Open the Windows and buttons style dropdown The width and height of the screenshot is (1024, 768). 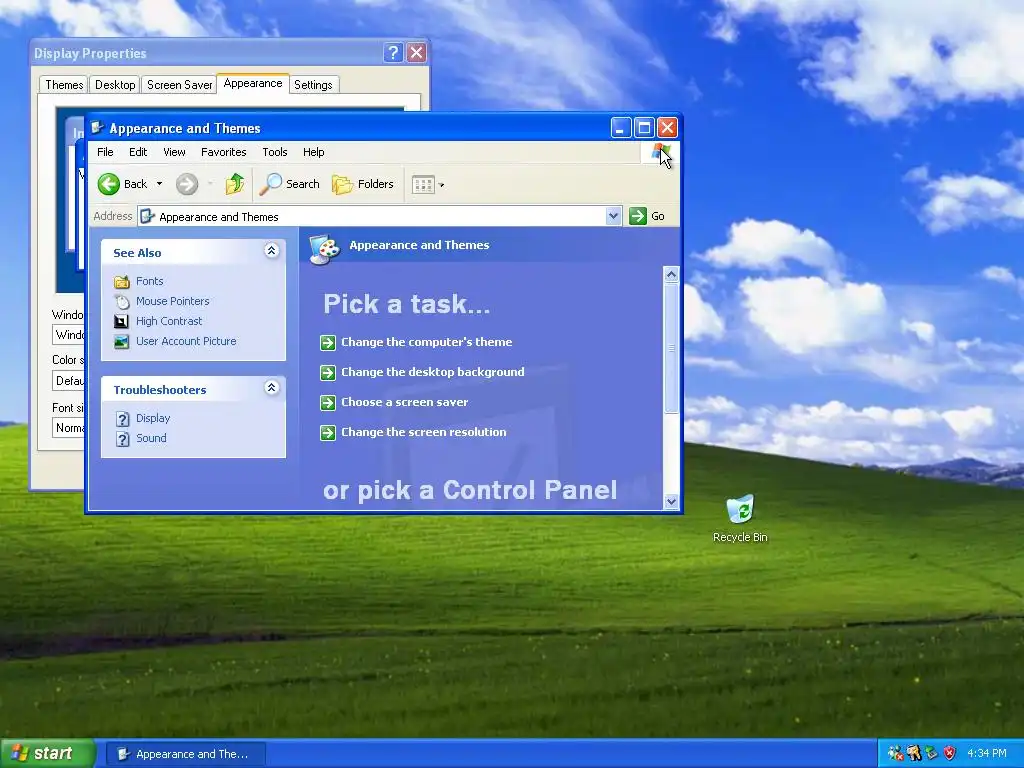pos(69,335)
